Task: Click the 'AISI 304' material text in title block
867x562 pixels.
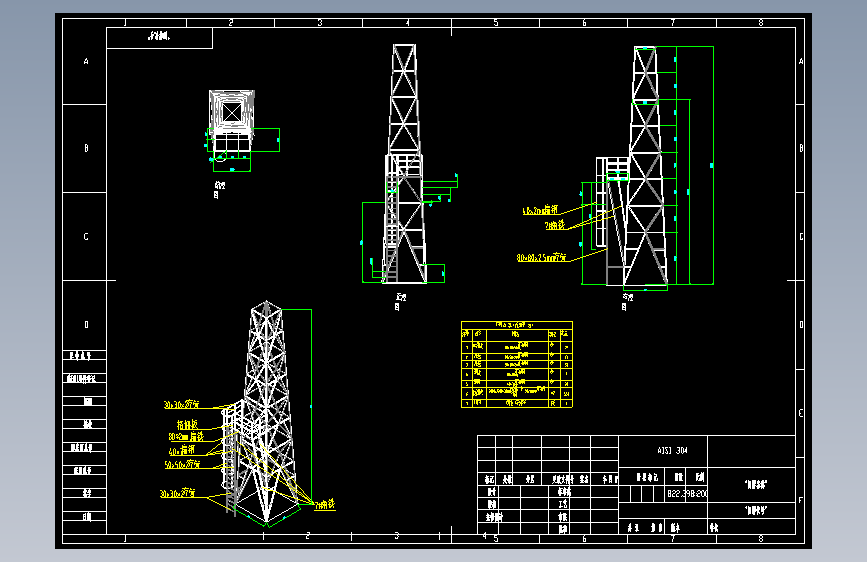Action: click(672, 451)
